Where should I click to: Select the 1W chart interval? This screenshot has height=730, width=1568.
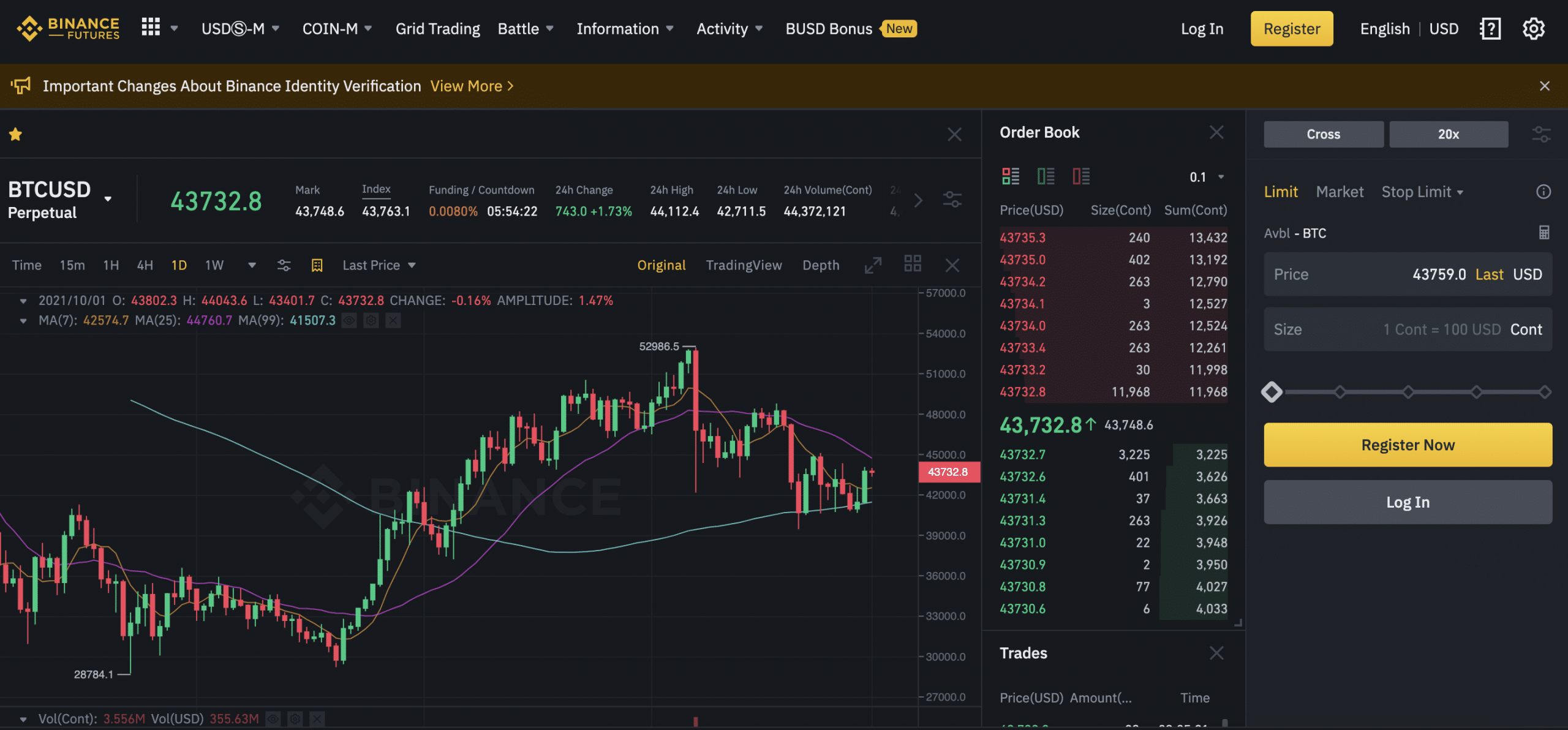tap(214, 265)
